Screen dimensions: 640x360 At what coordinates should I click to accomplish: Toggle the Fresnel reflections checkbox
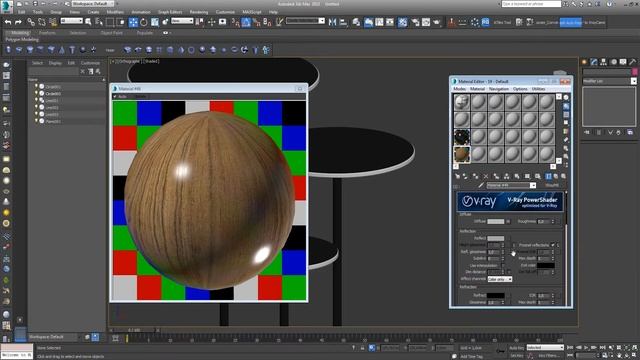pos(553,245)
